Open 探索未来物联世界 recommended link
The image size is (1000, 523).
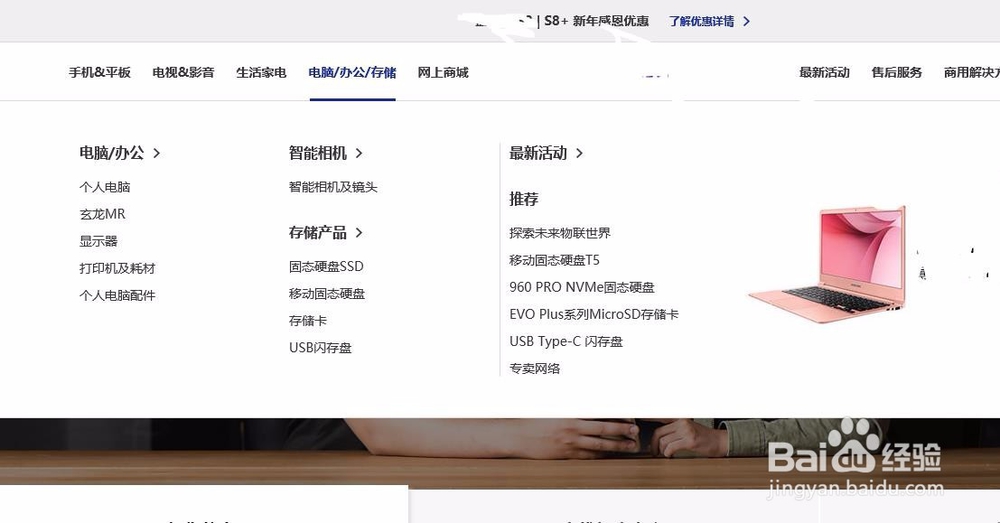click(560, 233)
